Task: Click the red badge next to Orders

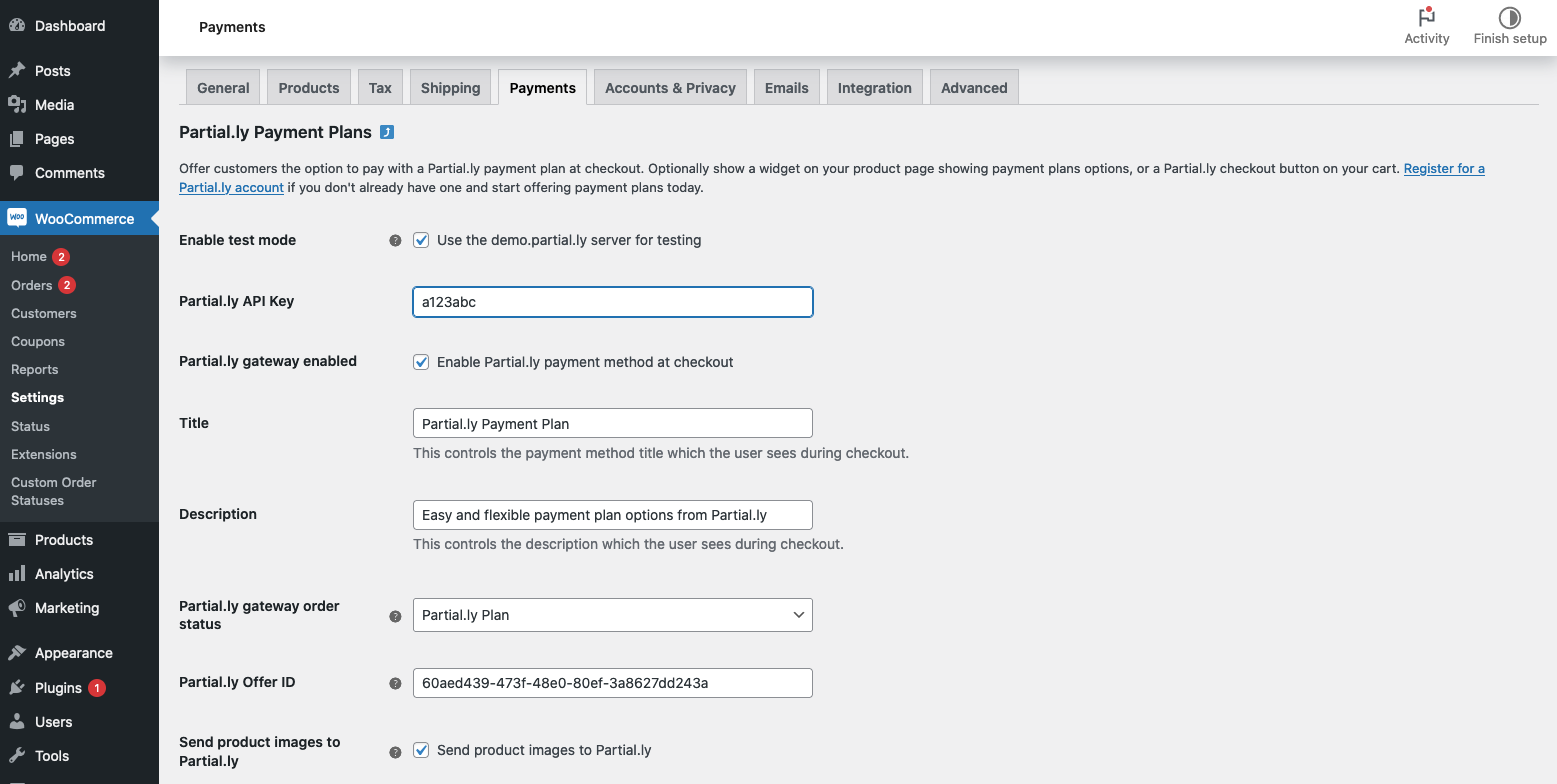Action: [x=67, y=285]
